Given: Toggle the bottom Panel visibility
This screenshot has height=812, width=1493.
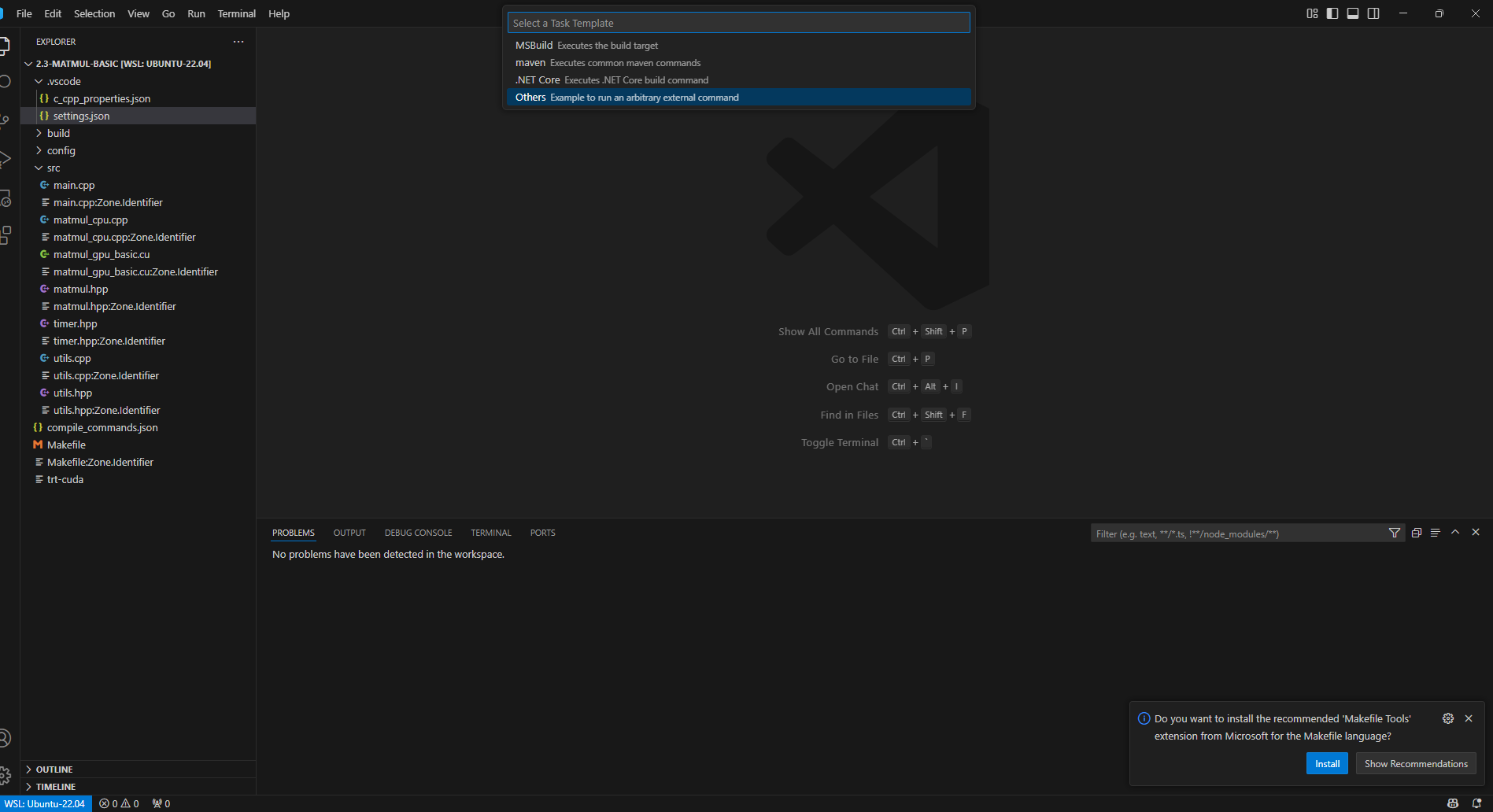Looking at the screenshot, I should pos(1353,13).
